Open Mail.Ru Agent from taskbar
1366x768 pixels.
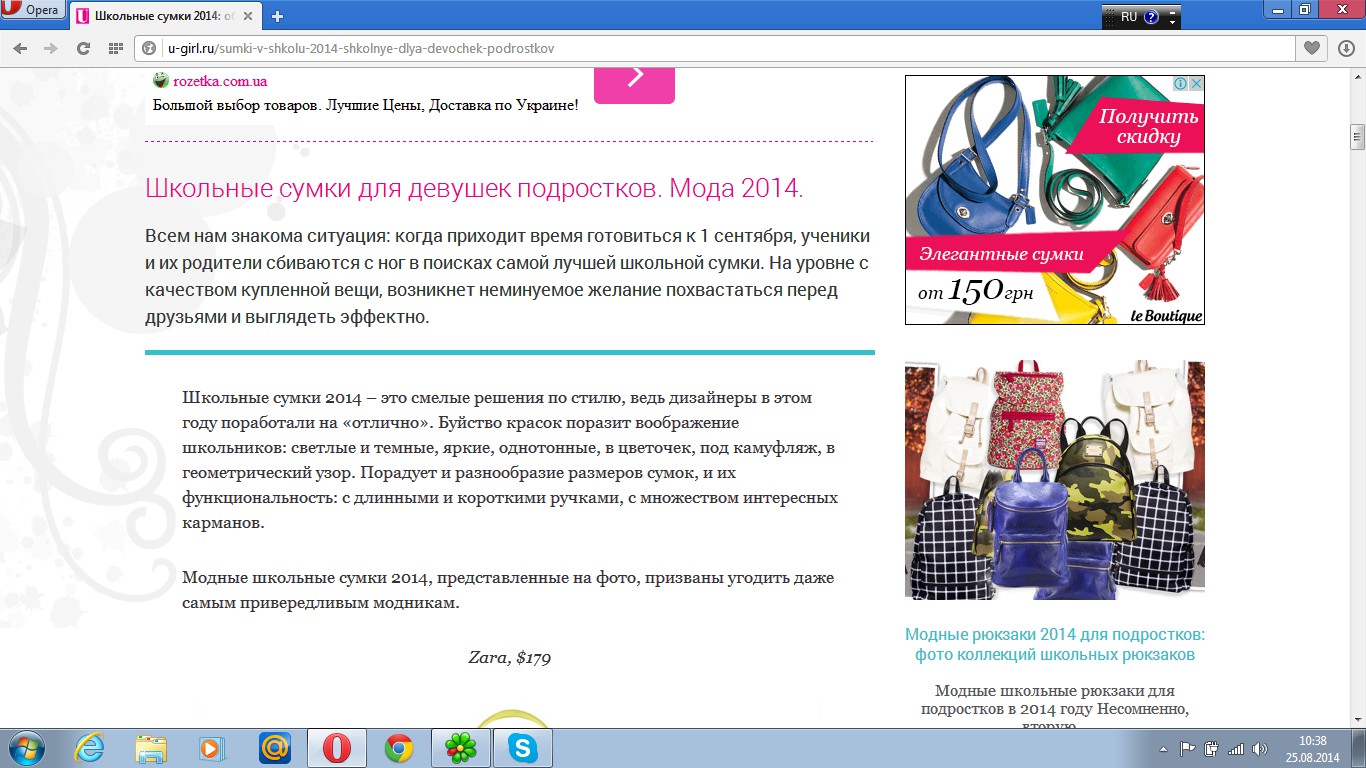[x=274, y=748]
